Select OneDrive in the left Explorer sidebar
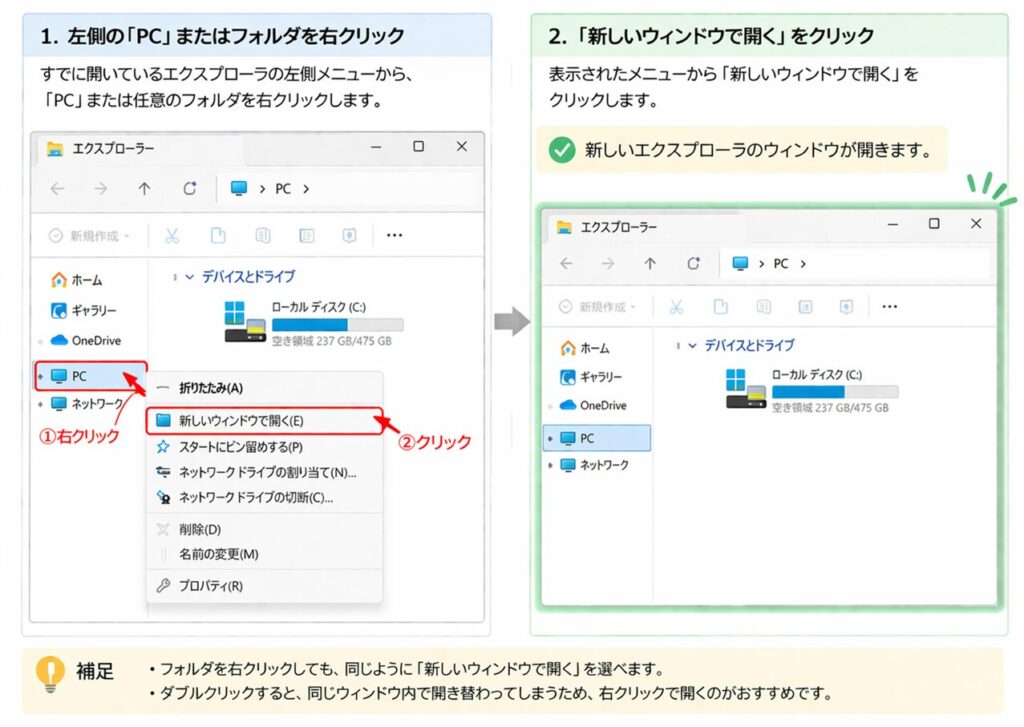The image size is (1024, 727). pos(86,340)
